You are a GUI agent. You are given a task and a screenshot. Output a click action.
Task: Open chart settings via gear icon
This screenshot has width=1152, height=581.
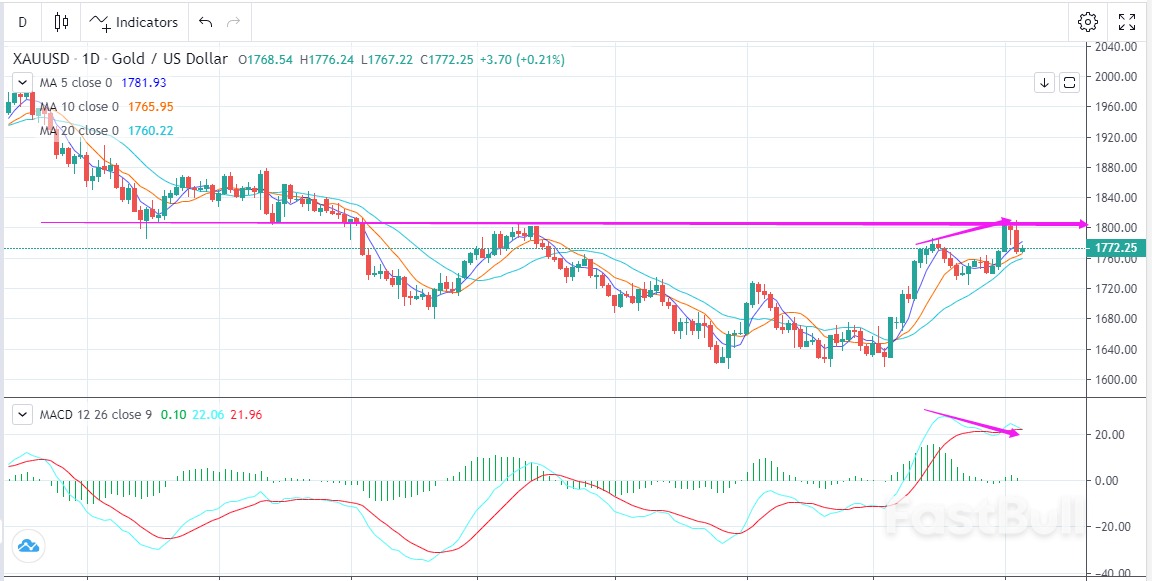pos(1088,21)
